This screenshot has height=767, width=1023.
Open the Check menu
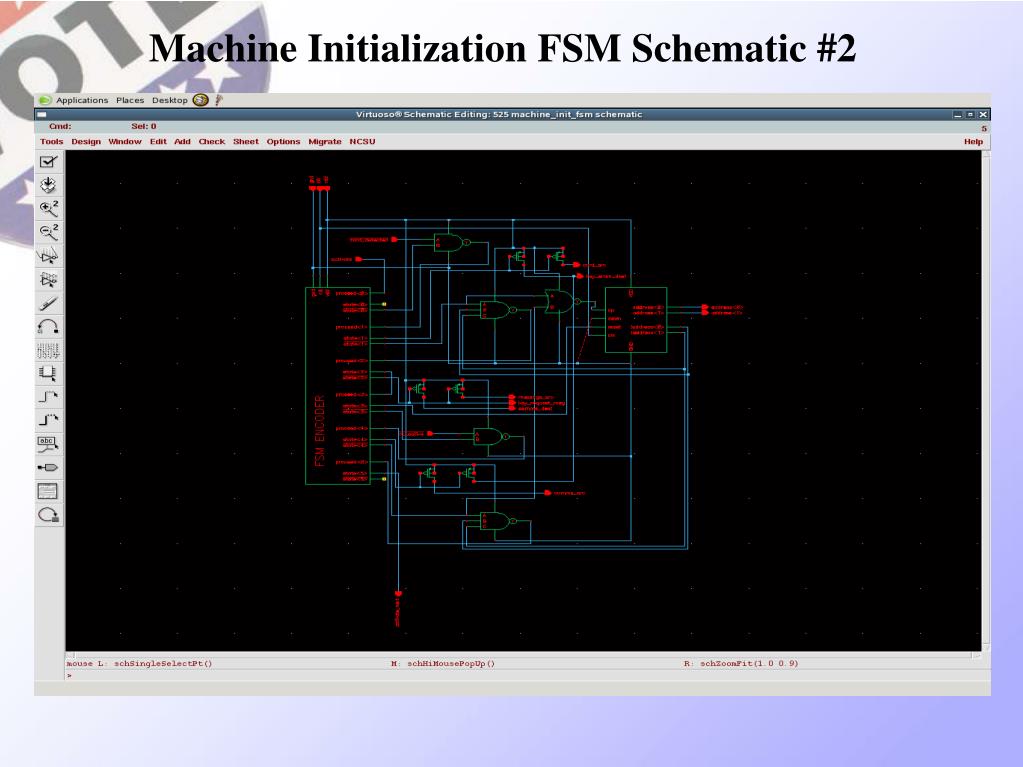click(211, 142)
